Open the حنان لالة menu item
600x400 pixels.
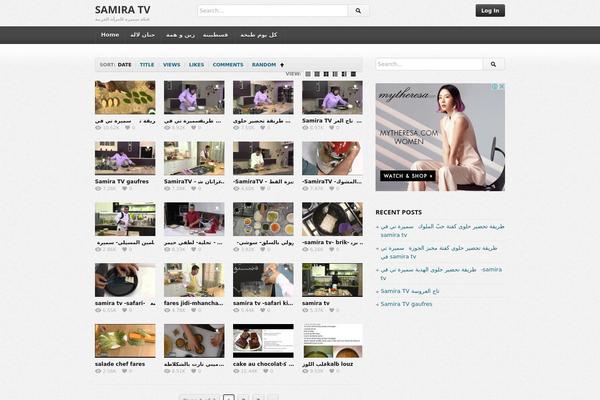[142, 35]
